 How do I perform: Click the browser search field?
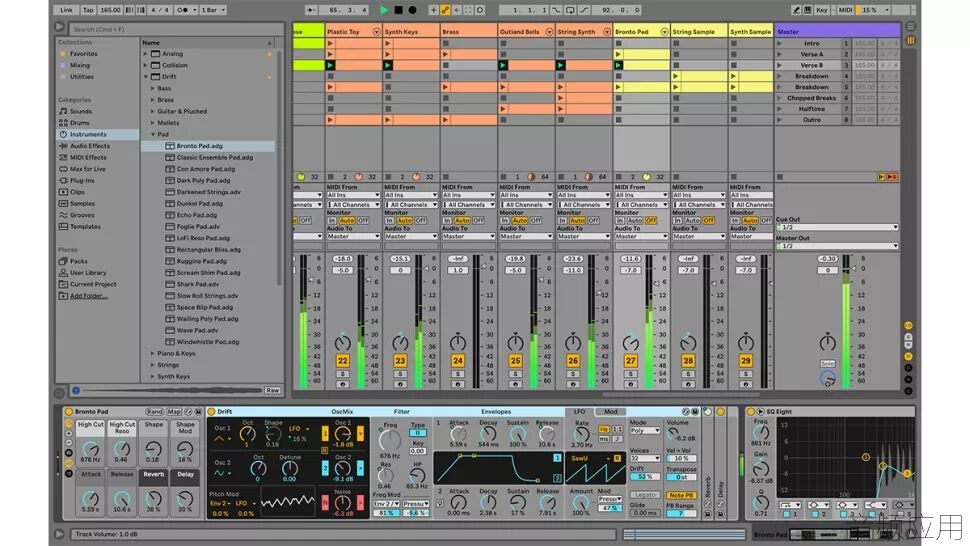(176, 29)
